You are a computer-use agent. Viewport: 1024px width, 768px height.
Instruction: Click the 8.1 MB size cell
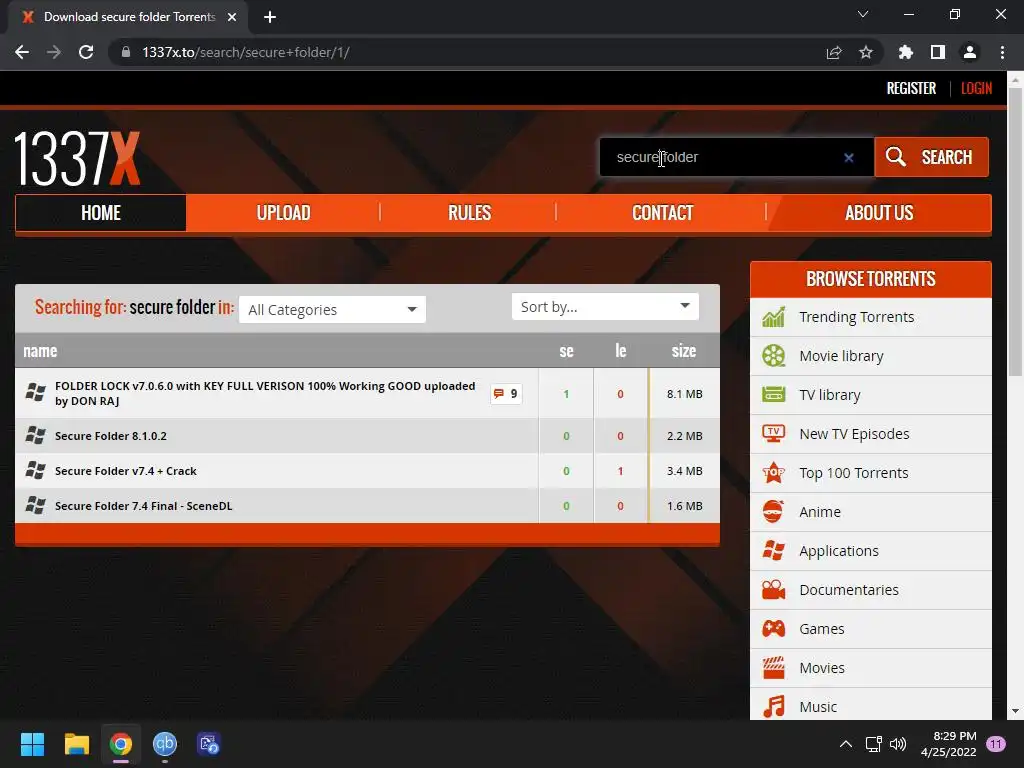[684, 394]
